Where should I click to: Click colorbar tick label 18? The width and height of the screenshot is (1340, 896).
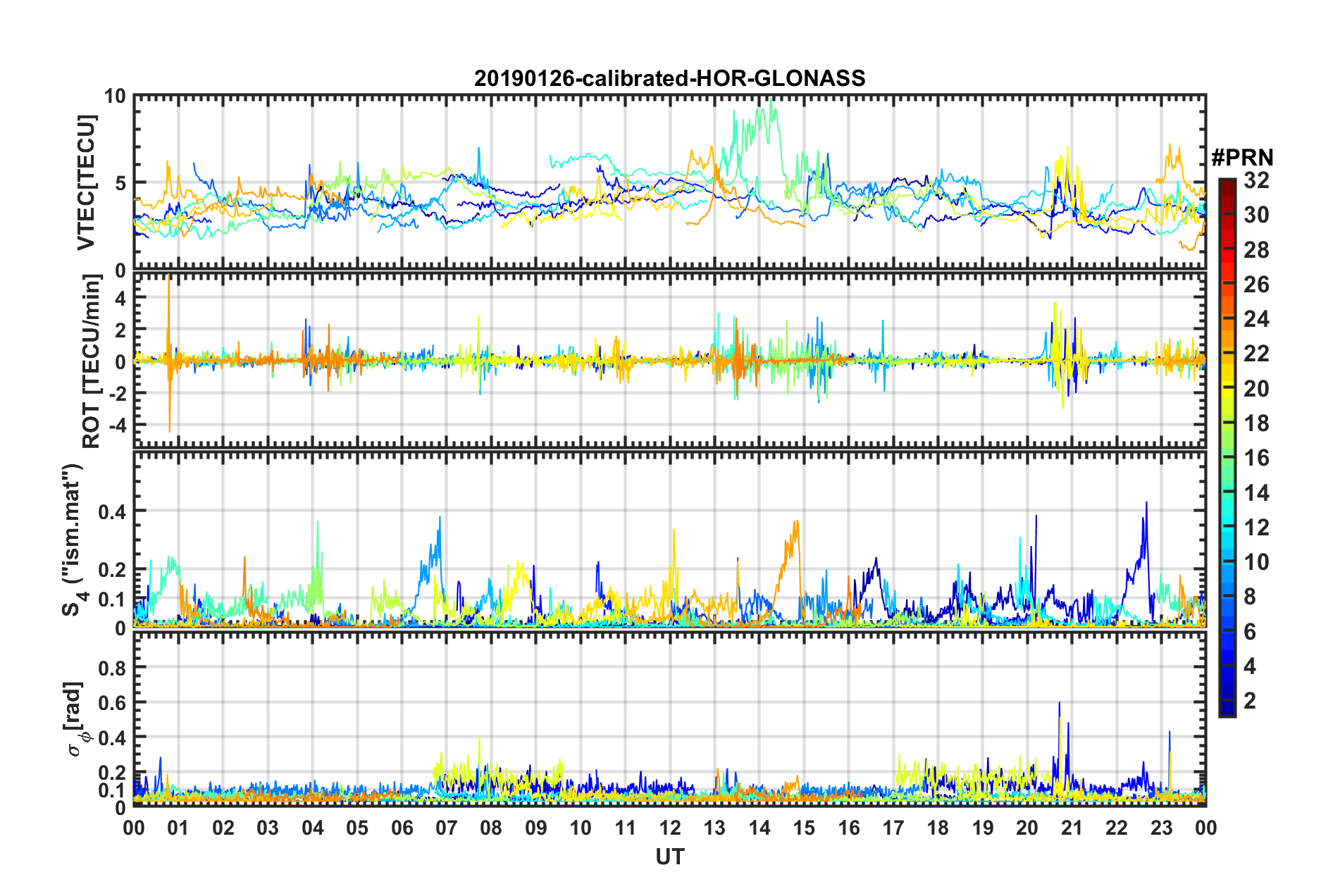point(1255,423)
